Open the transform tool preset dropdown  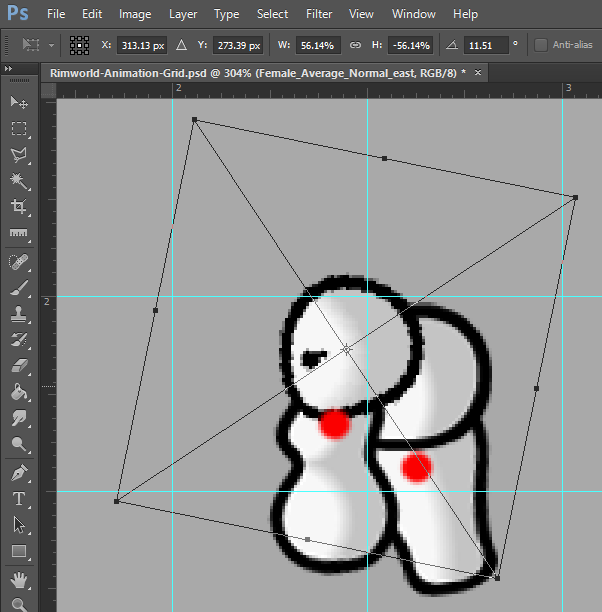[51, 45]
